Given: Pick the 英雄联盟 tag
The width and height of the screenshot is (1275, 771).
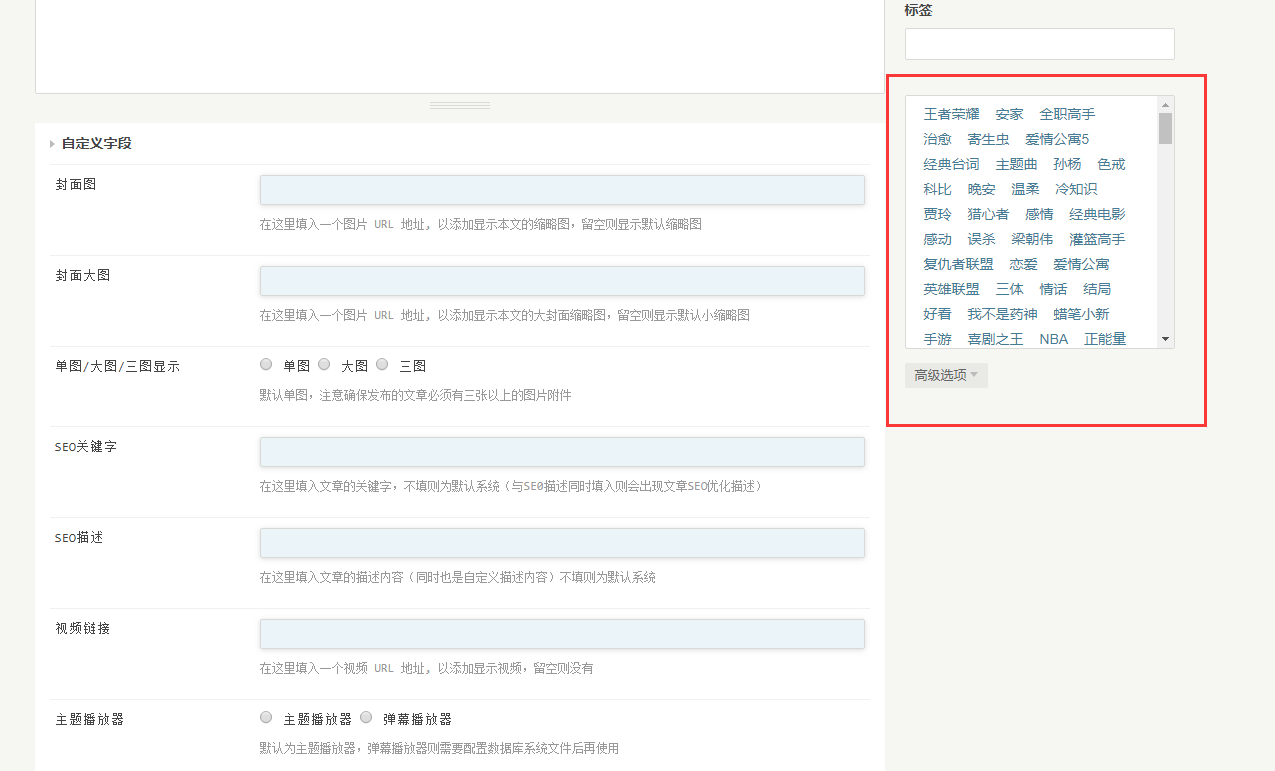Looking at the screenshot, I should (951, 289).
